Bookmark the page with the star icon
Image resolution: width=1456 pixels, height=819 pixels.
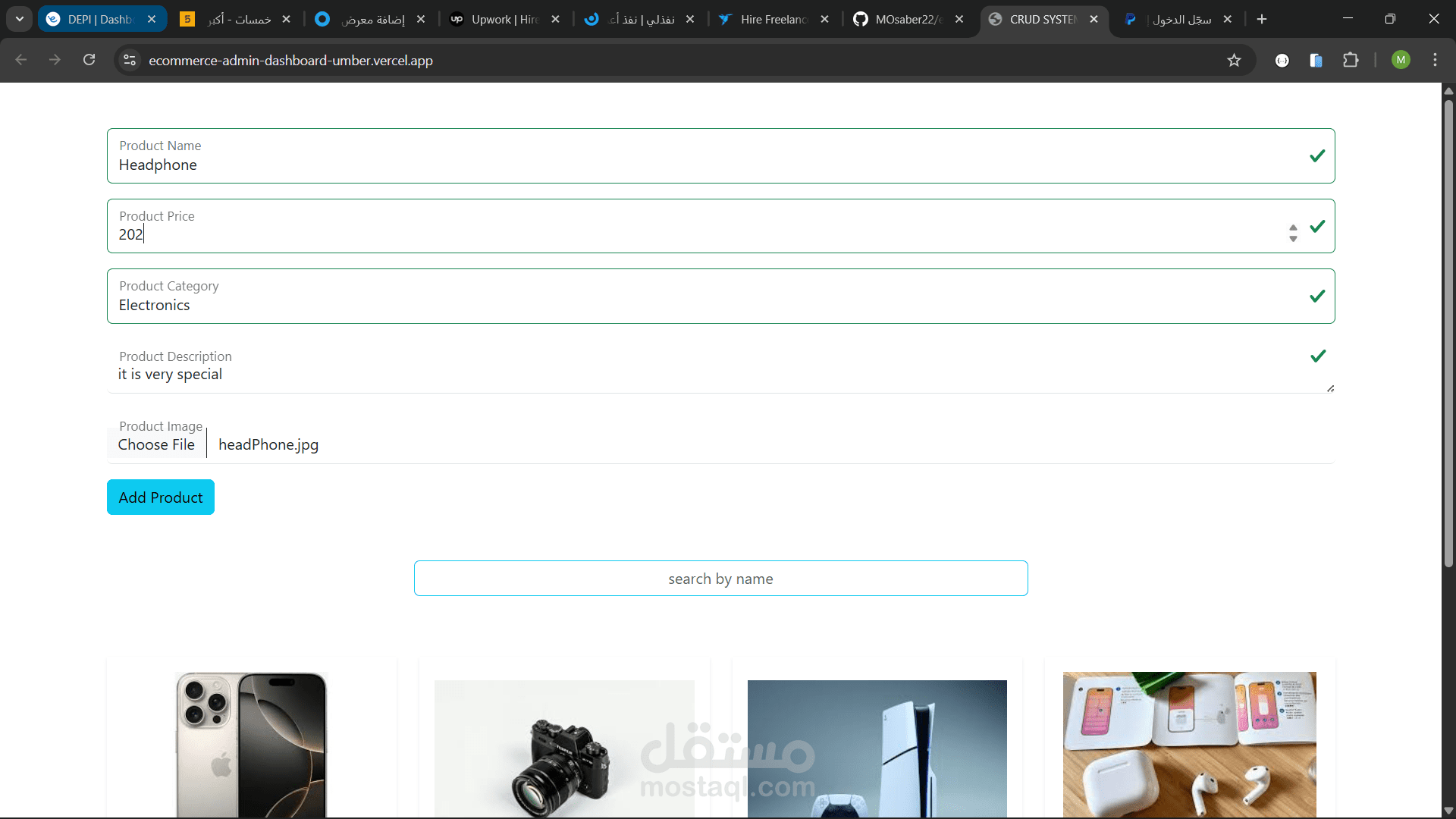pos(1235,60)
